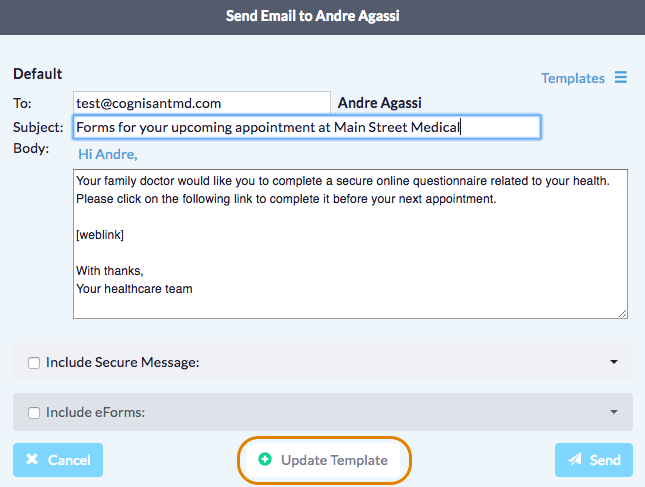The image size is (645, 487).
Task: Click the To email address field
Action: coord(201,103)
